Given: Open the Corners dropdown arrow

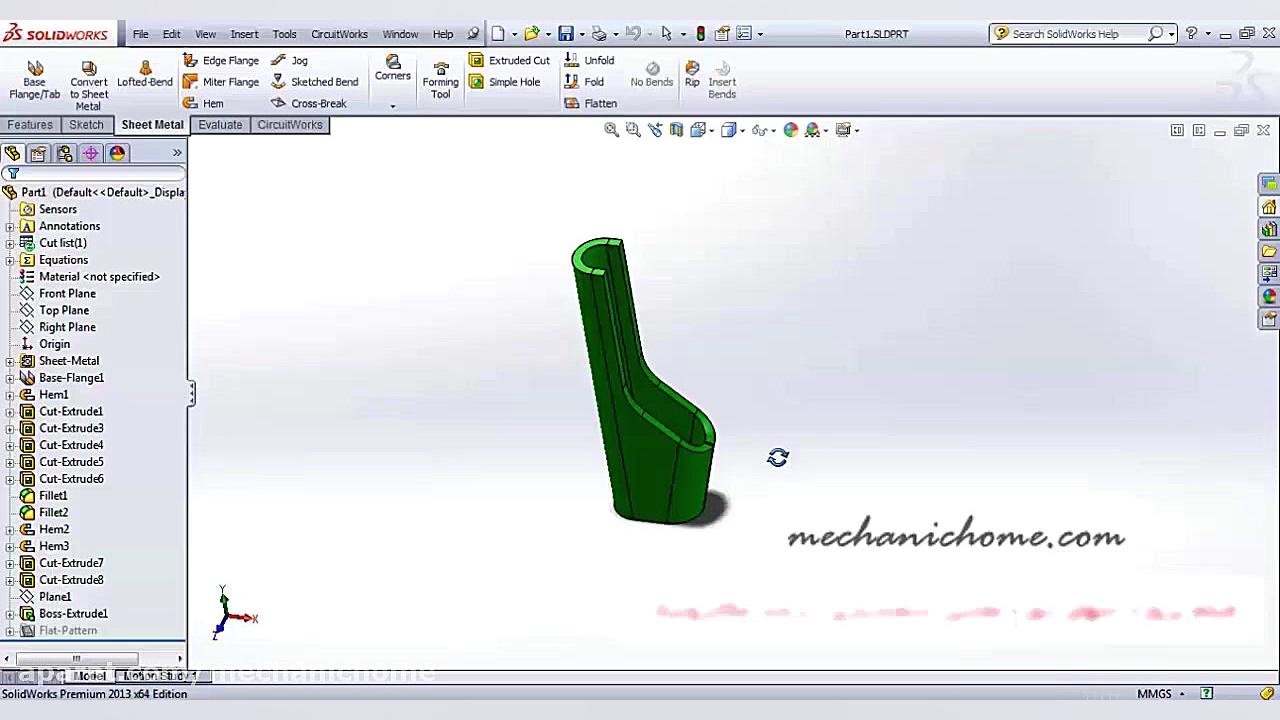Looking at the screenshot, I should coord(393,105).
